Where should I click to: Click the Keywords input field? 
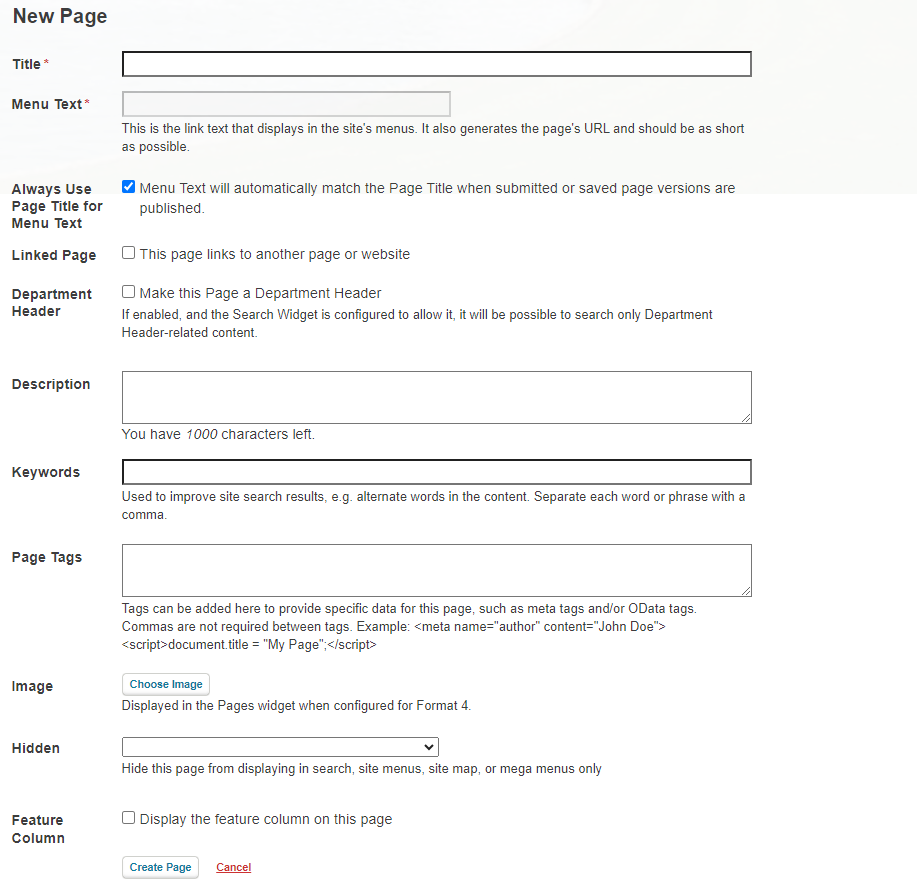tap(436, 472)
